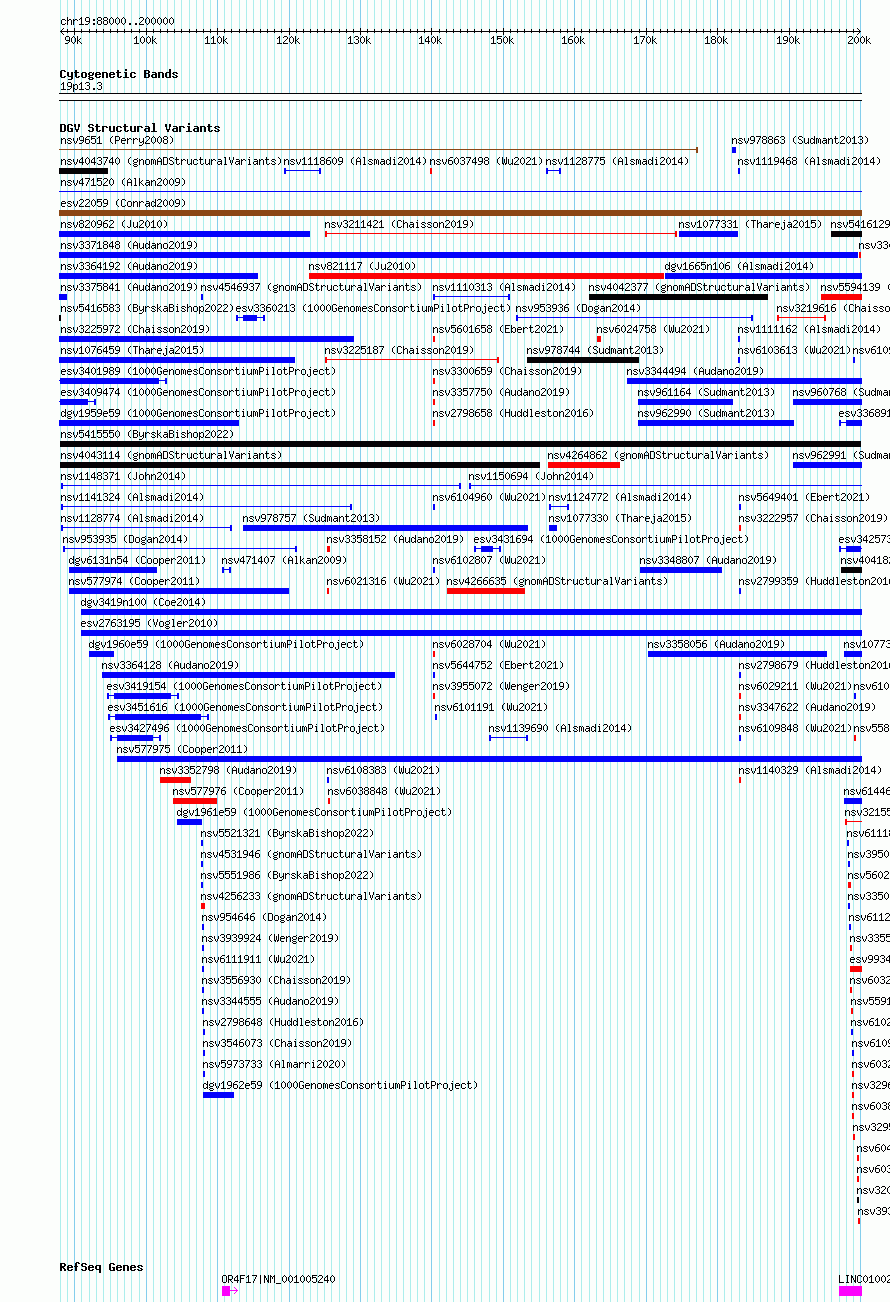Screen dimensions: 890x1302
Task: Open variant esv2763195 (Vogler2010) label
Action: click(150, 624)
